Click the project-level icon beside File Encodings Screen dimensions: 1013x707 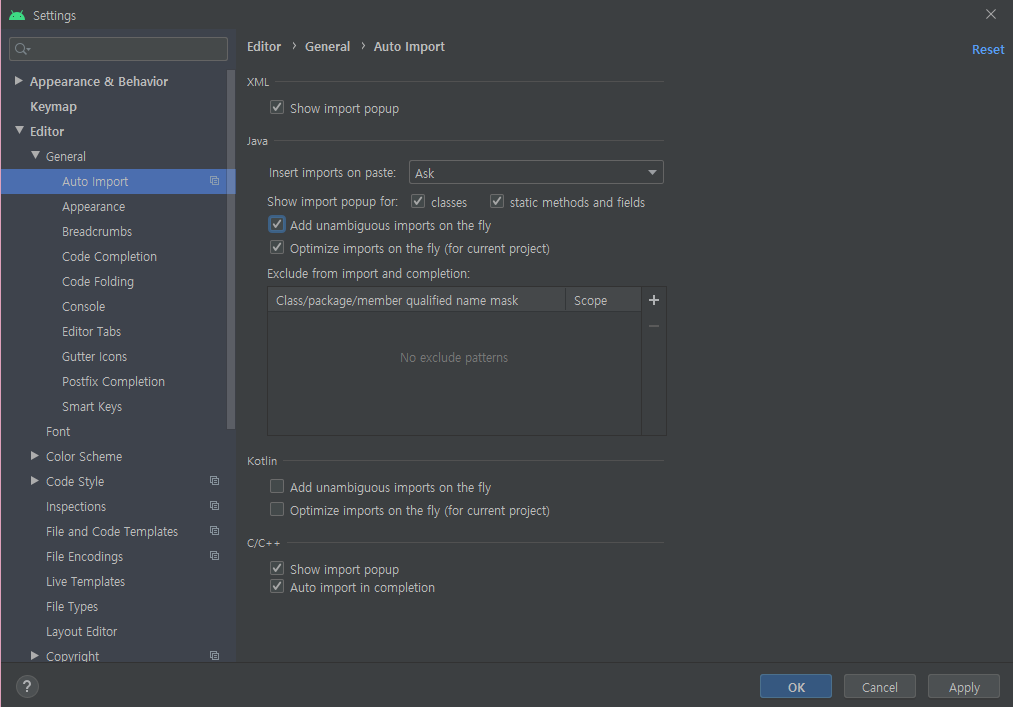[214, 556]
